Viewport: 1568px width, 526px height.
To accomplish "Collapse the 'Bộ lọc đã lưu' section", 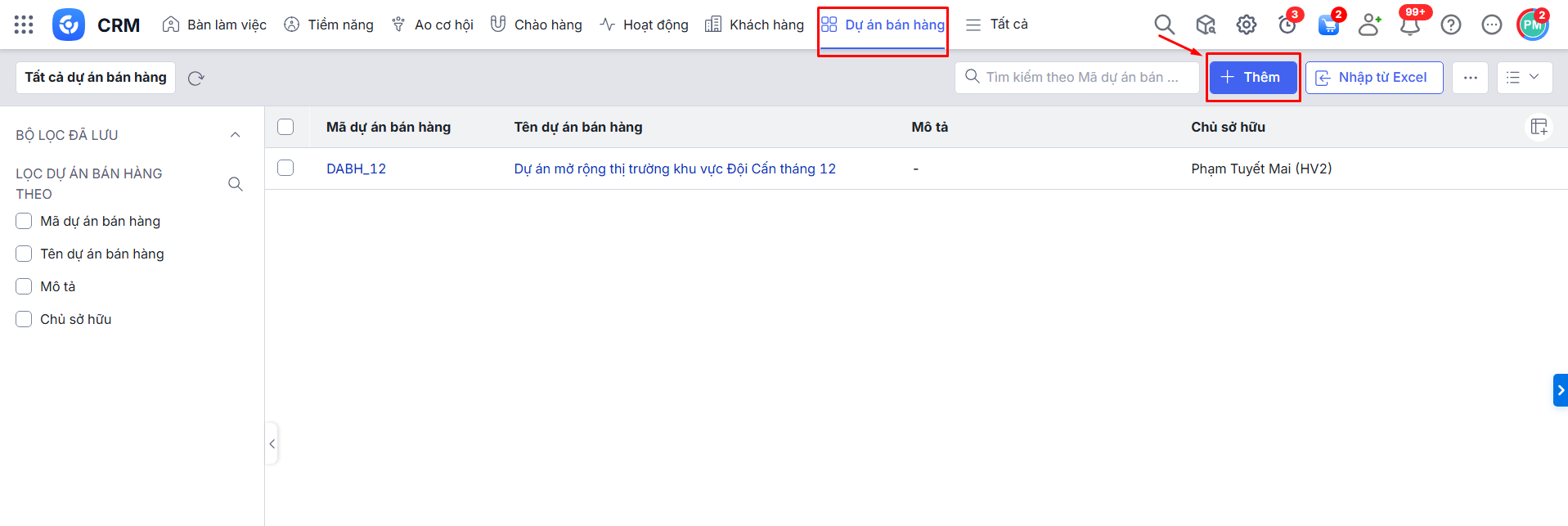I will 235,135.
